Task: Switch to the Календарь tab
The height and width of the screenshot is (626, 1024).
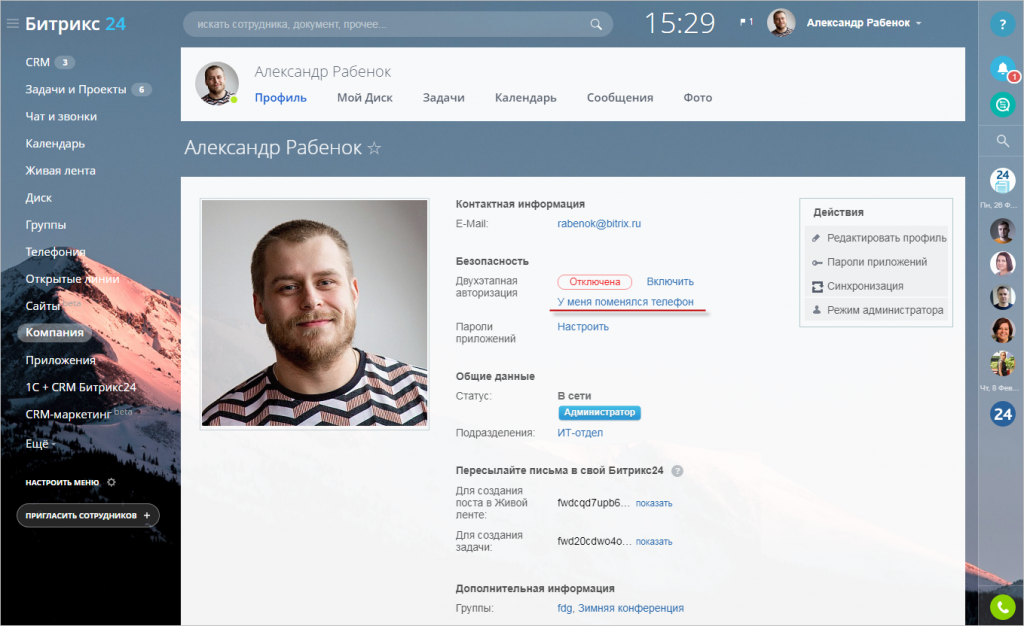Action: 526,97
